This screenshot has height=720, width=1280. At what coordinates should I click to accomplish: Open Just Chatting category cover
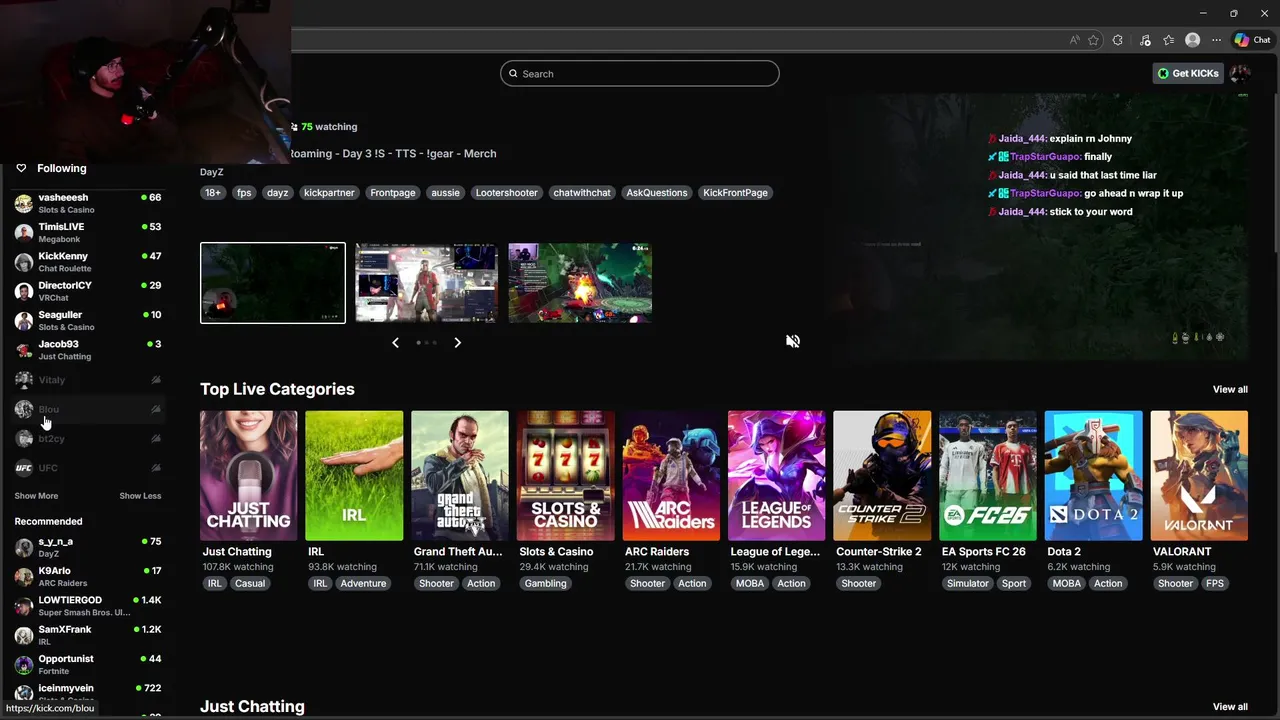coord(249,475)
